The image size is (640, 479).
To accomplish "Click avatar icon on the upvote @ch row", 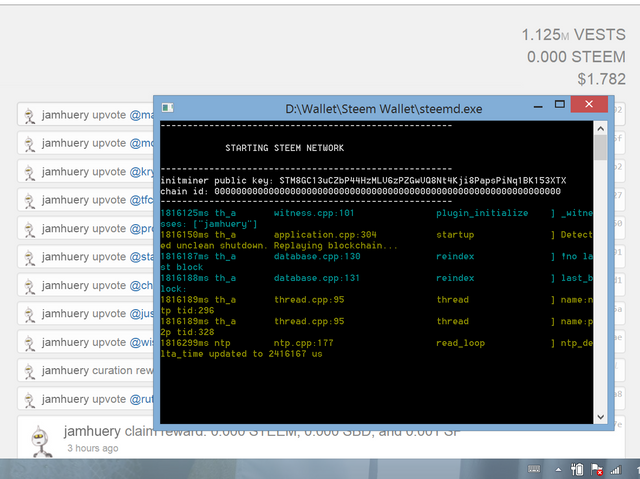I will (30, 286).
